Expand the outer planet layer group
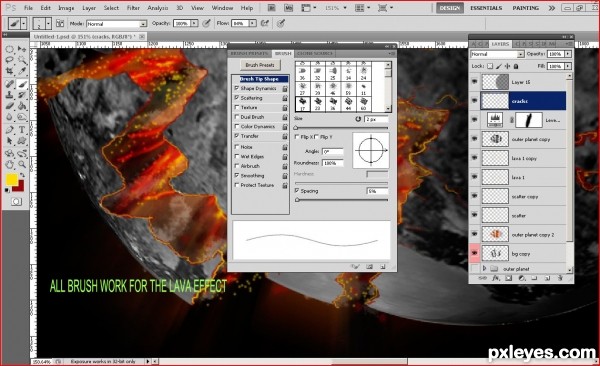 click(x=484, y=268)
